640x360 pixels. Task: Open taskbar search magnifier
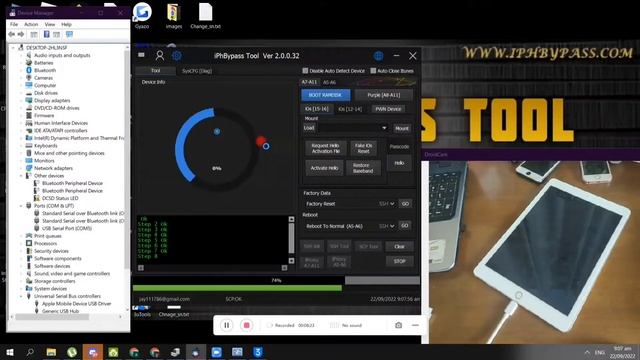(30, 352)
